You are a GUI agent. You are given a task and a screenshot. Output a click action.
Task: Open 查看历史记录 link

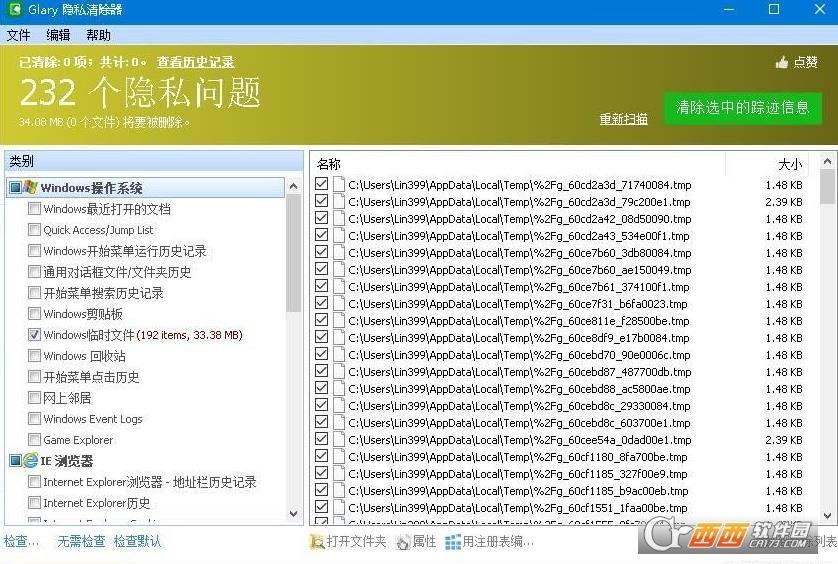click(x=195, y=62)
